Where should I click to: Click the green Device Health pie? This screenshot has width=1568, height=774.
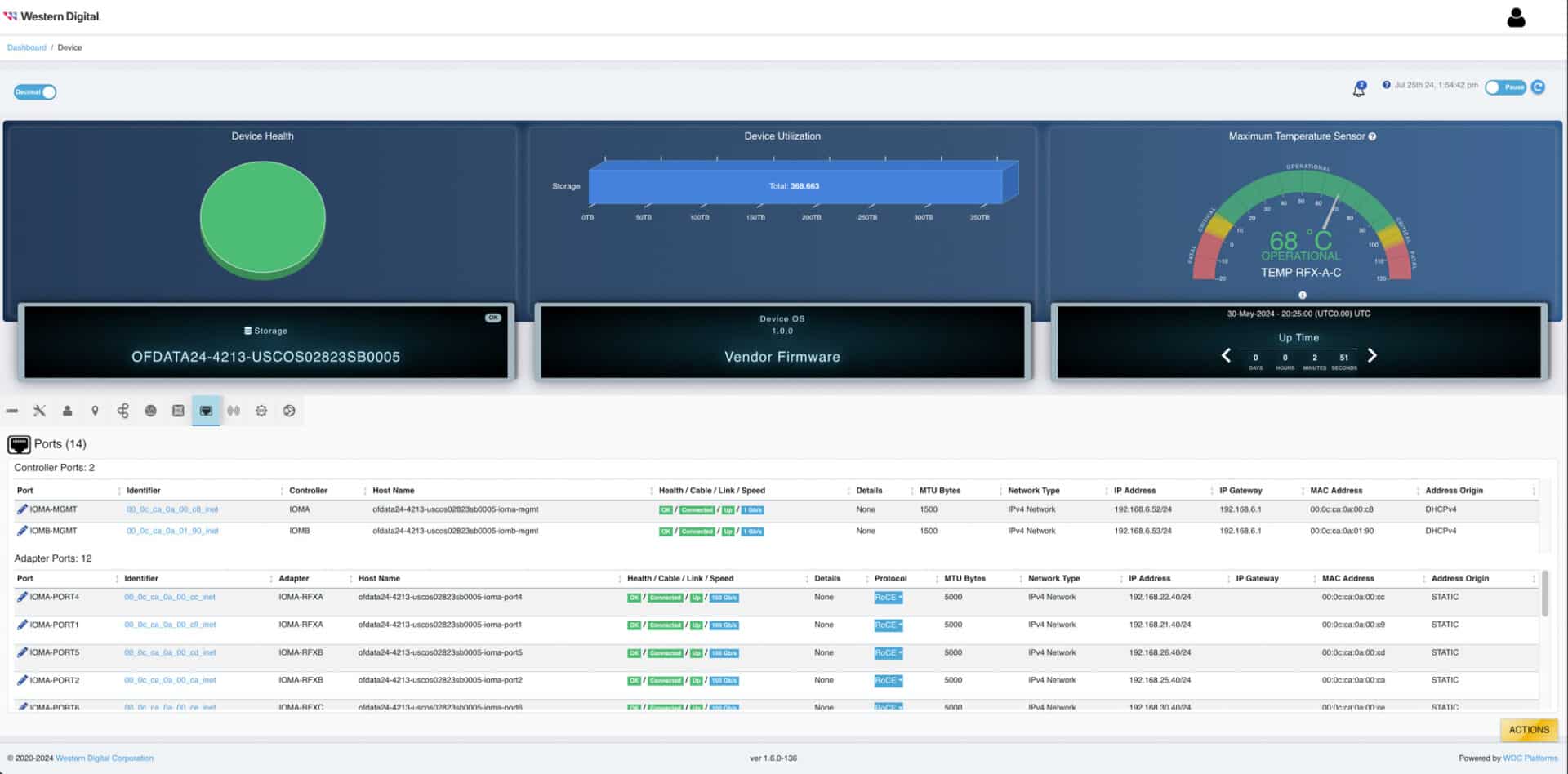coord(263,219)
